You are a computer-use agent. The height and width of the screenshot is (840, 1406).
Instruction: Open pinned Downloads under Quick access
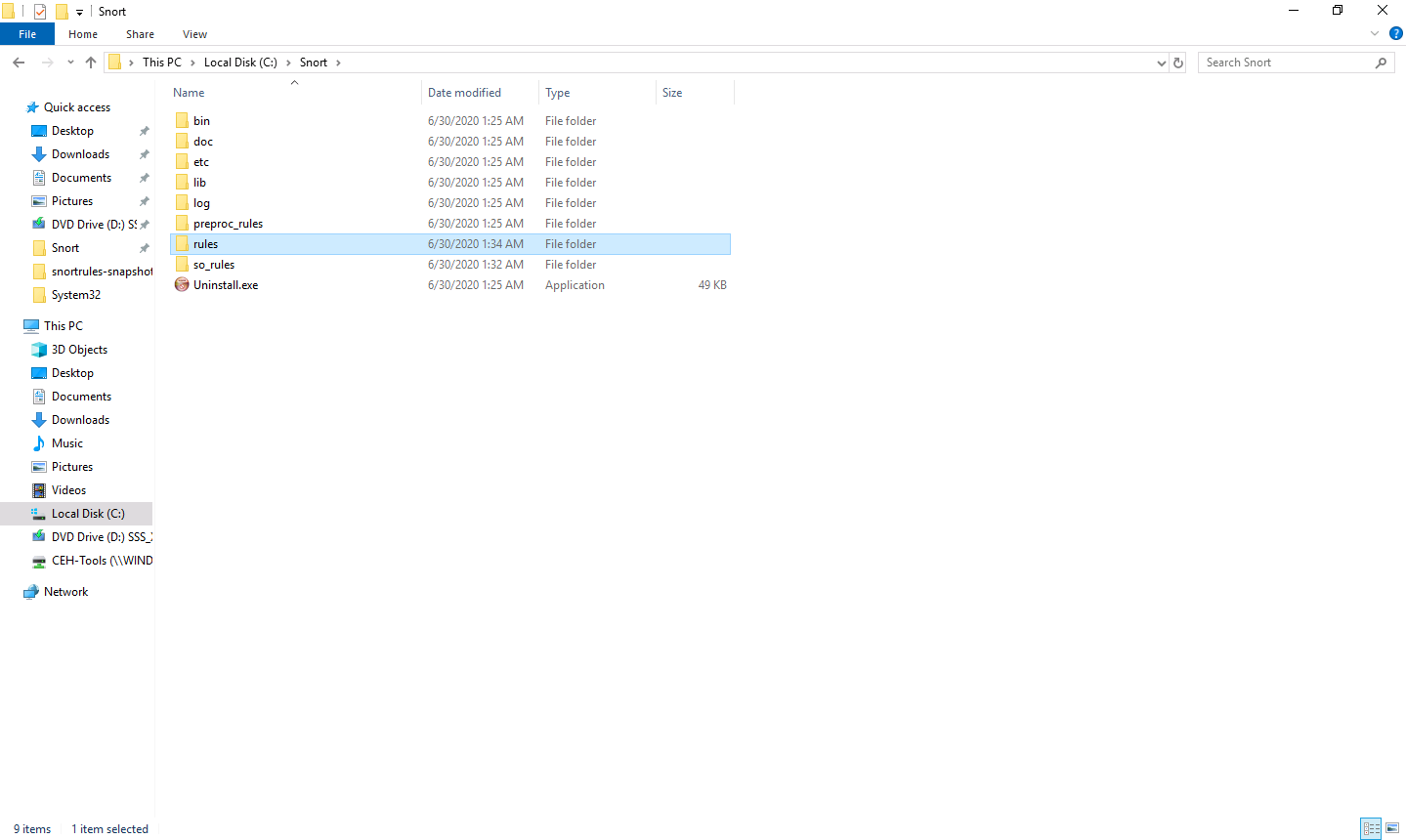(80, 154)
